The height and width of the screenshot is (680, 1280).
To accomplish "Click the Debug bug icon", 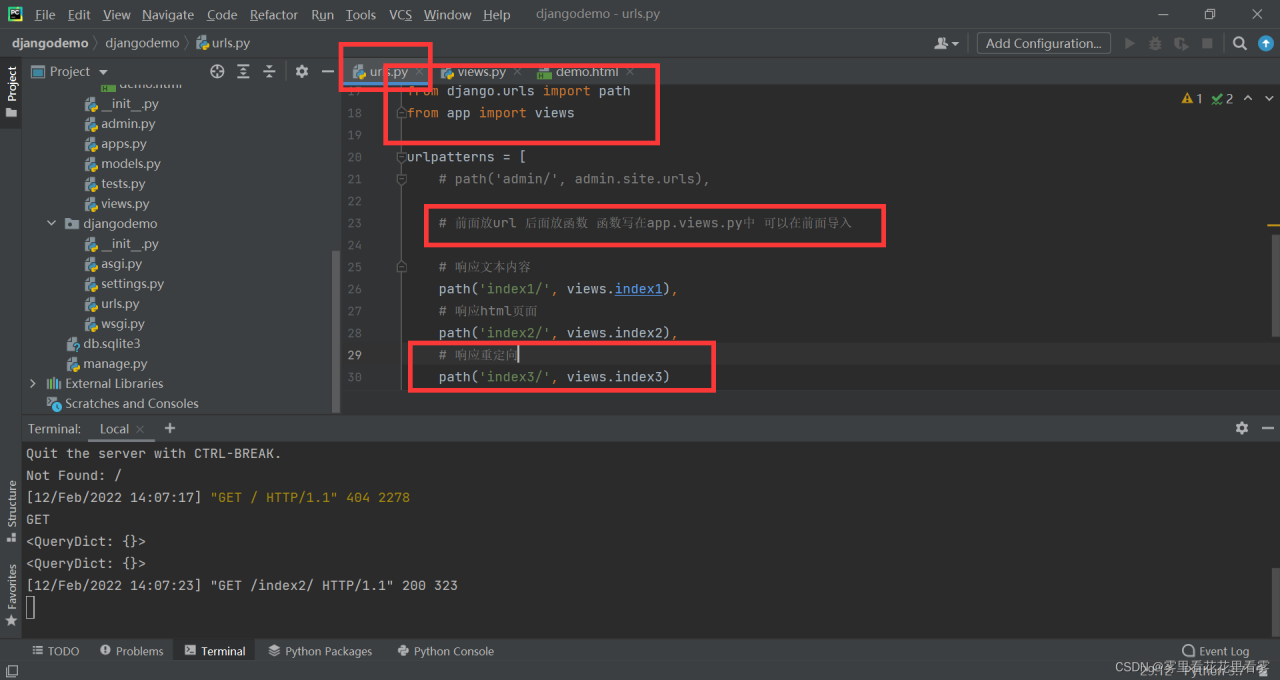I will pyautogui.click(x=1155, y=43).
